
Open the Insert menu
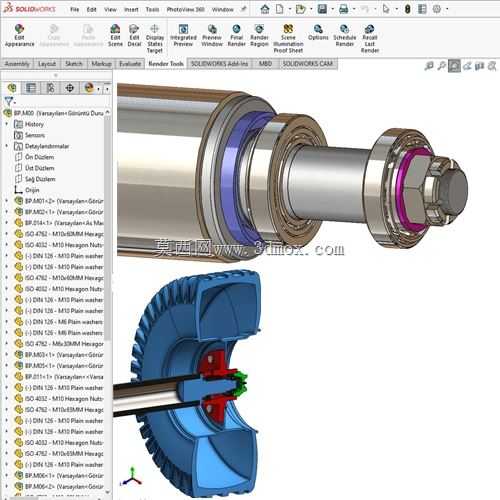pos(131,10)
